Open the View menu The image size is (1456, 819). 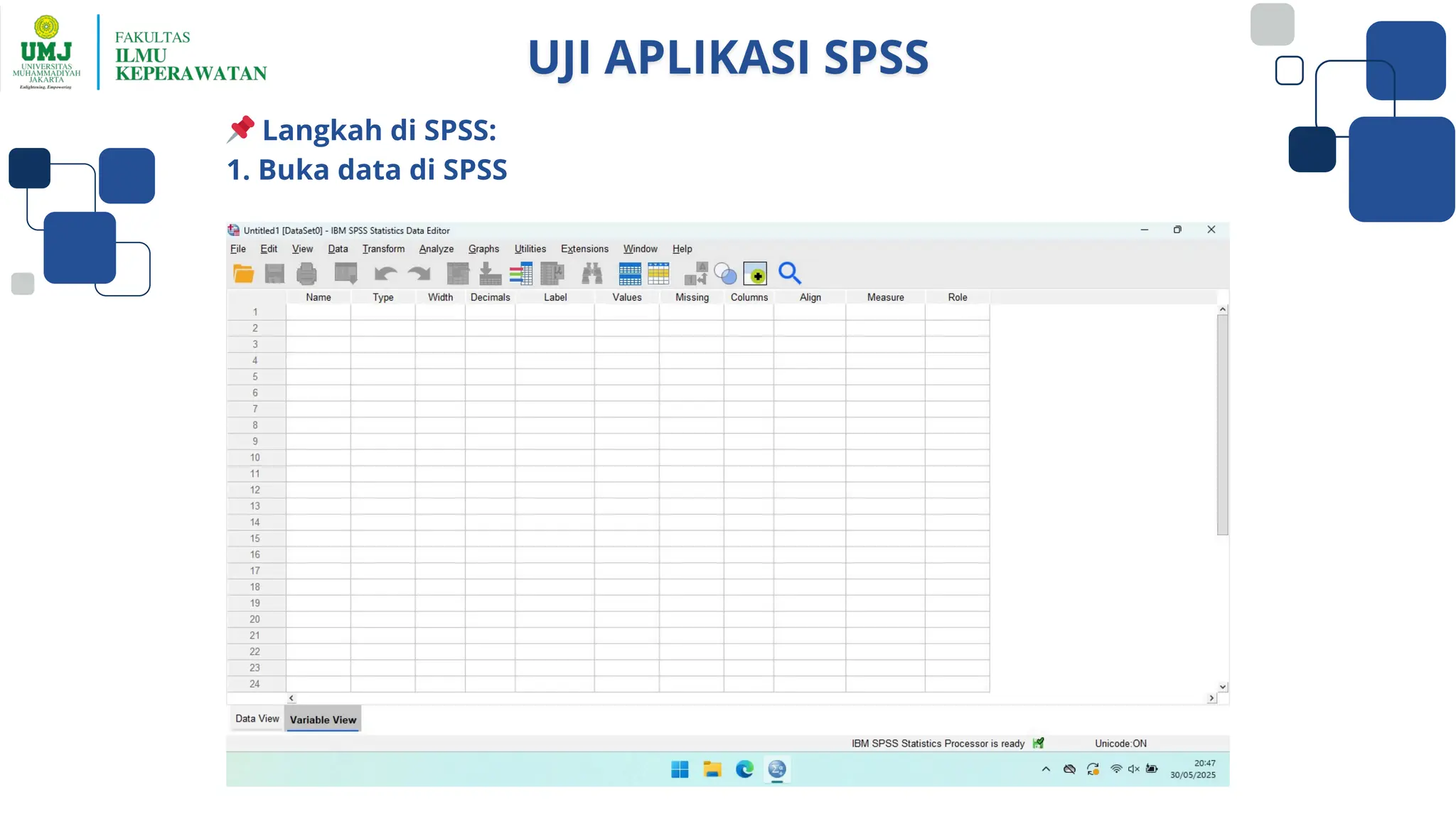(302, 249)
